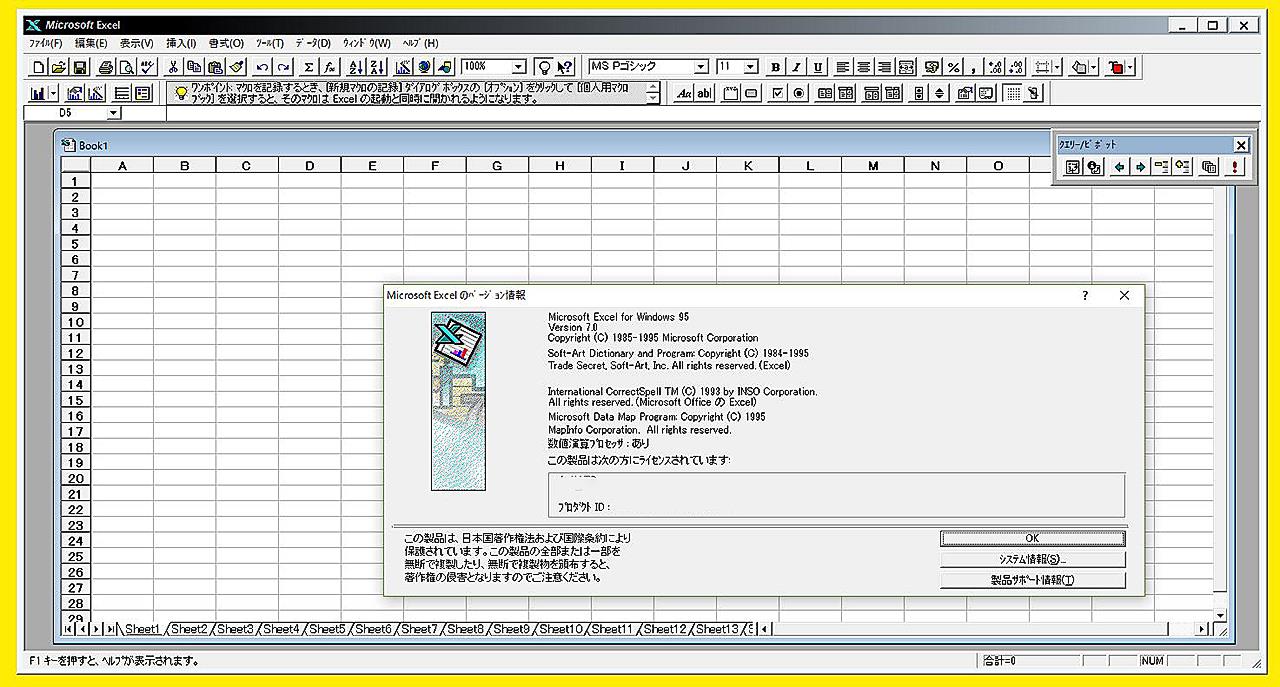Click the Group right arrow in Query/Pivot toolbar
The width and height of the screenshot is (1280, 687).
click(1140, 167)
